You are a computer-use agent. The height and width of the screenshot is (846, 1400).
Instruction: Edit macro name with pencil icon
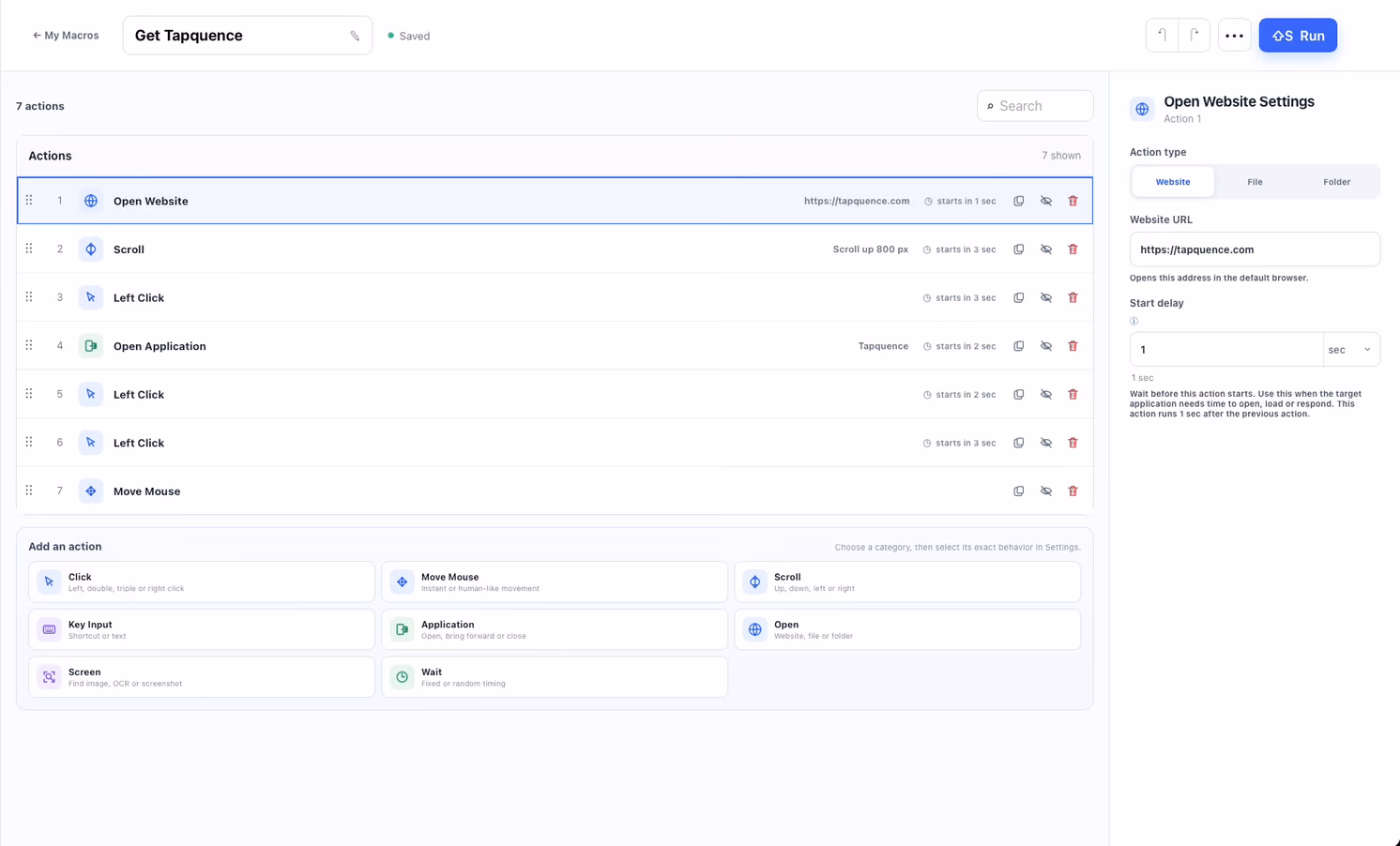pos(355,36)
